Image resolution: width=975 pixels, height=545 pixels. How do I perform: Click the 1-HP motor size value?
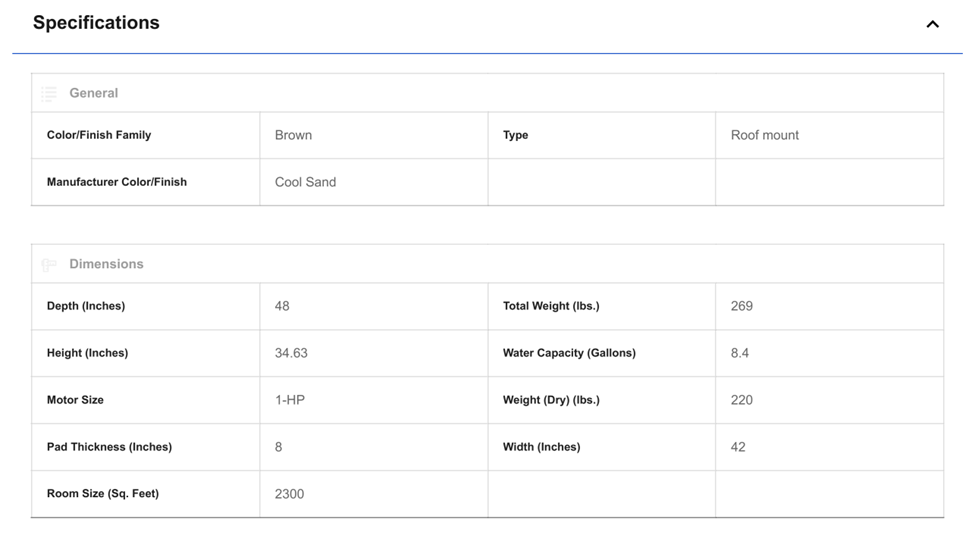[290, 400]
